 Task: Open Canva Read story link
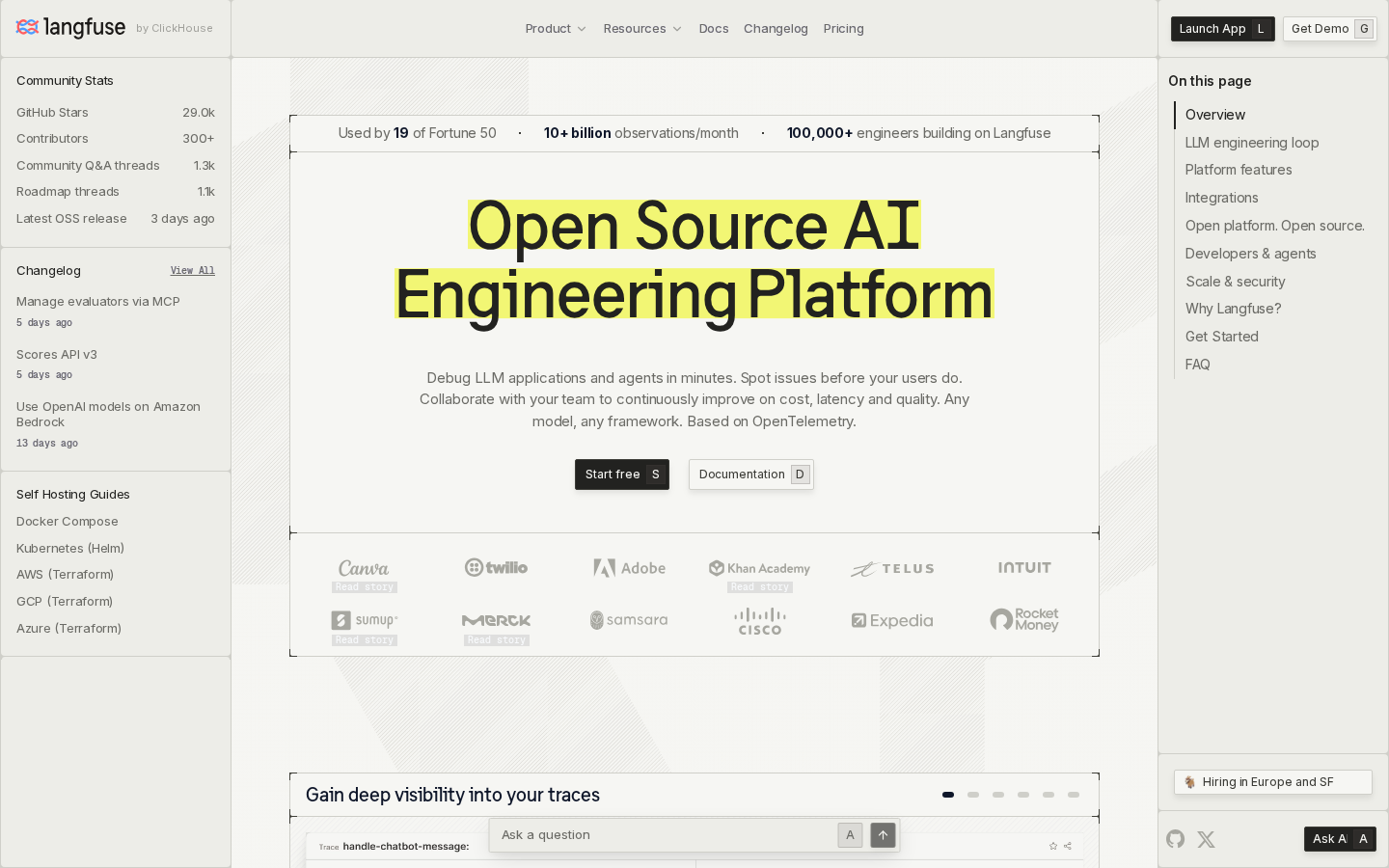[365, 587]
